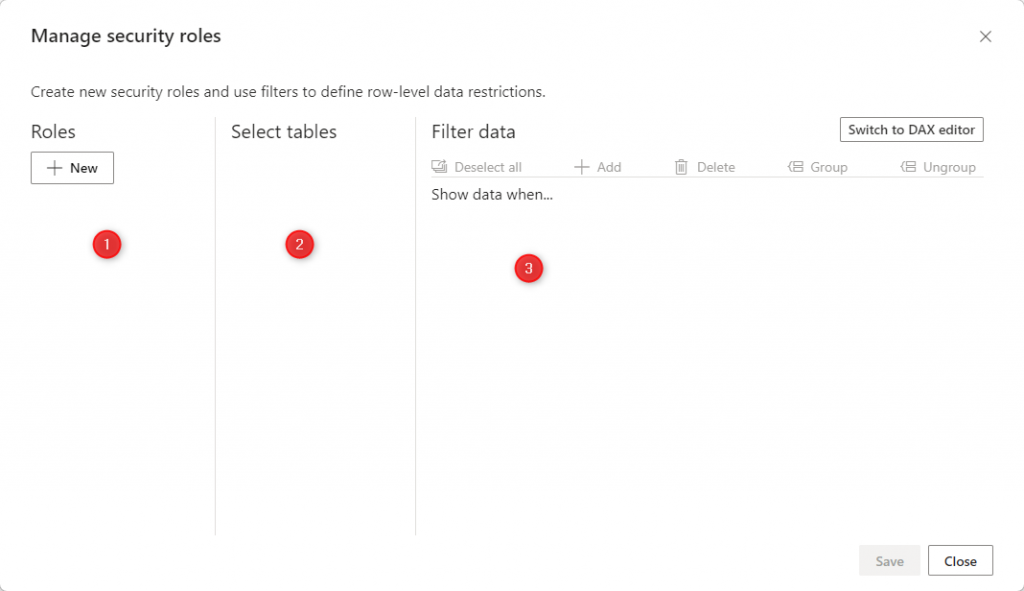Click the Manage security roles title
This screenshot has width=1024, height=591.
[x=126, y=37]
